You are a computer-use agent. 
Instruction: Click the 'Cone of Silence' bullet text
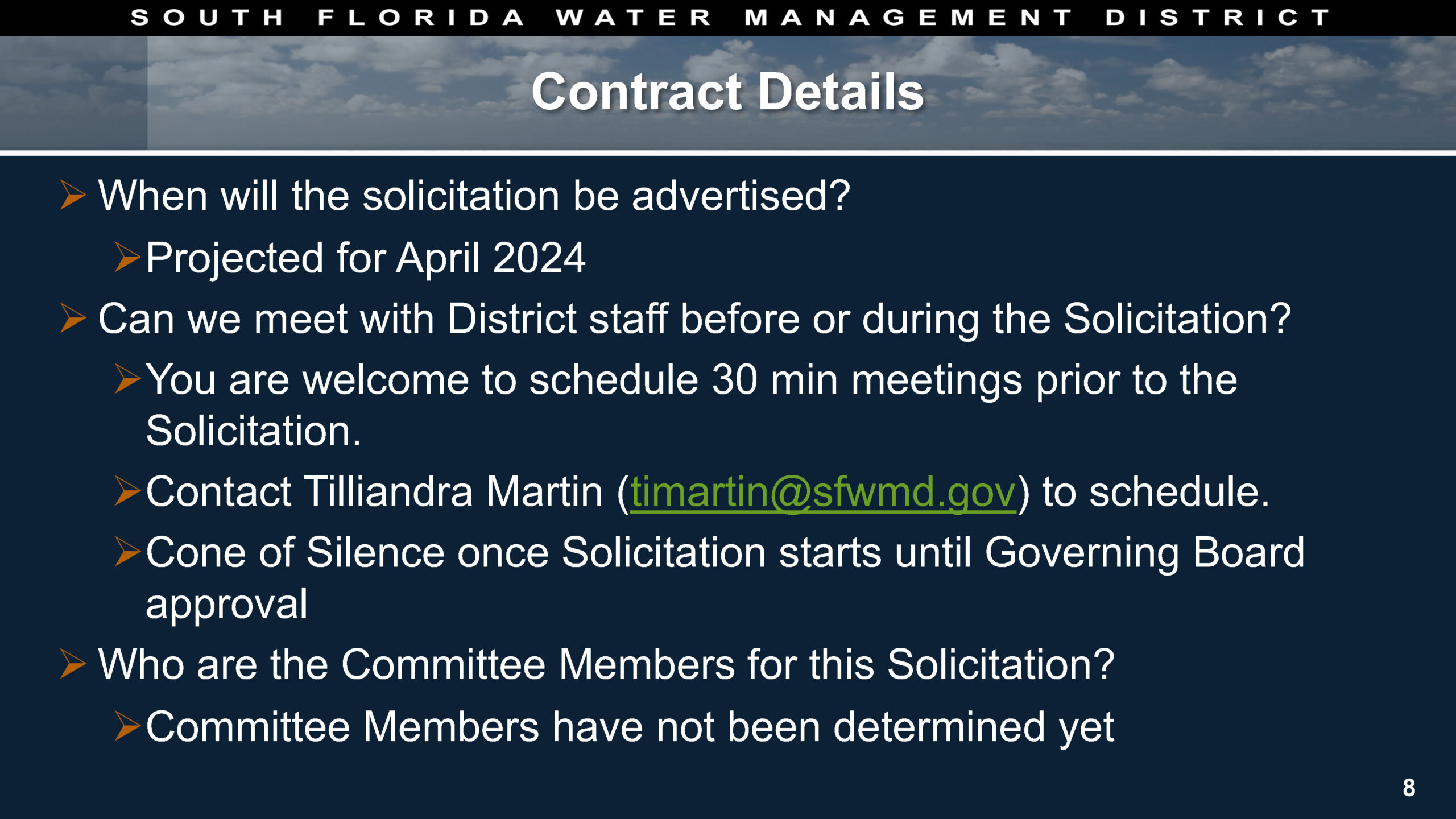click(725, 578)
